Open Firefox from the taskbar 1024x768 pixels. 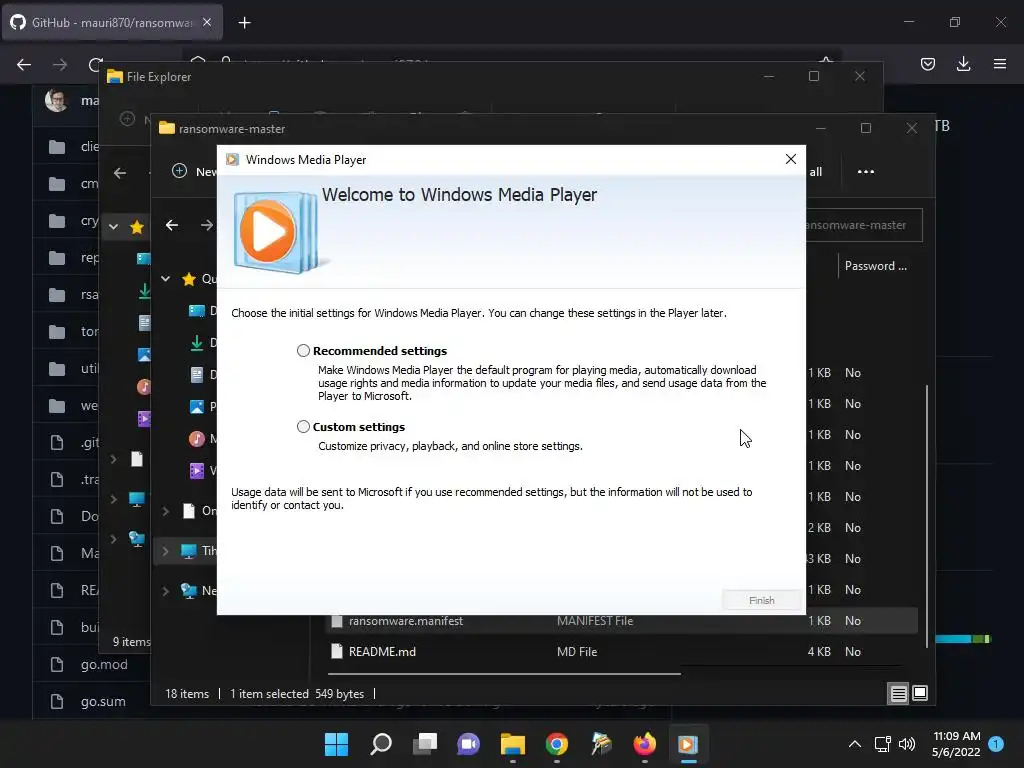click(645, 744)
